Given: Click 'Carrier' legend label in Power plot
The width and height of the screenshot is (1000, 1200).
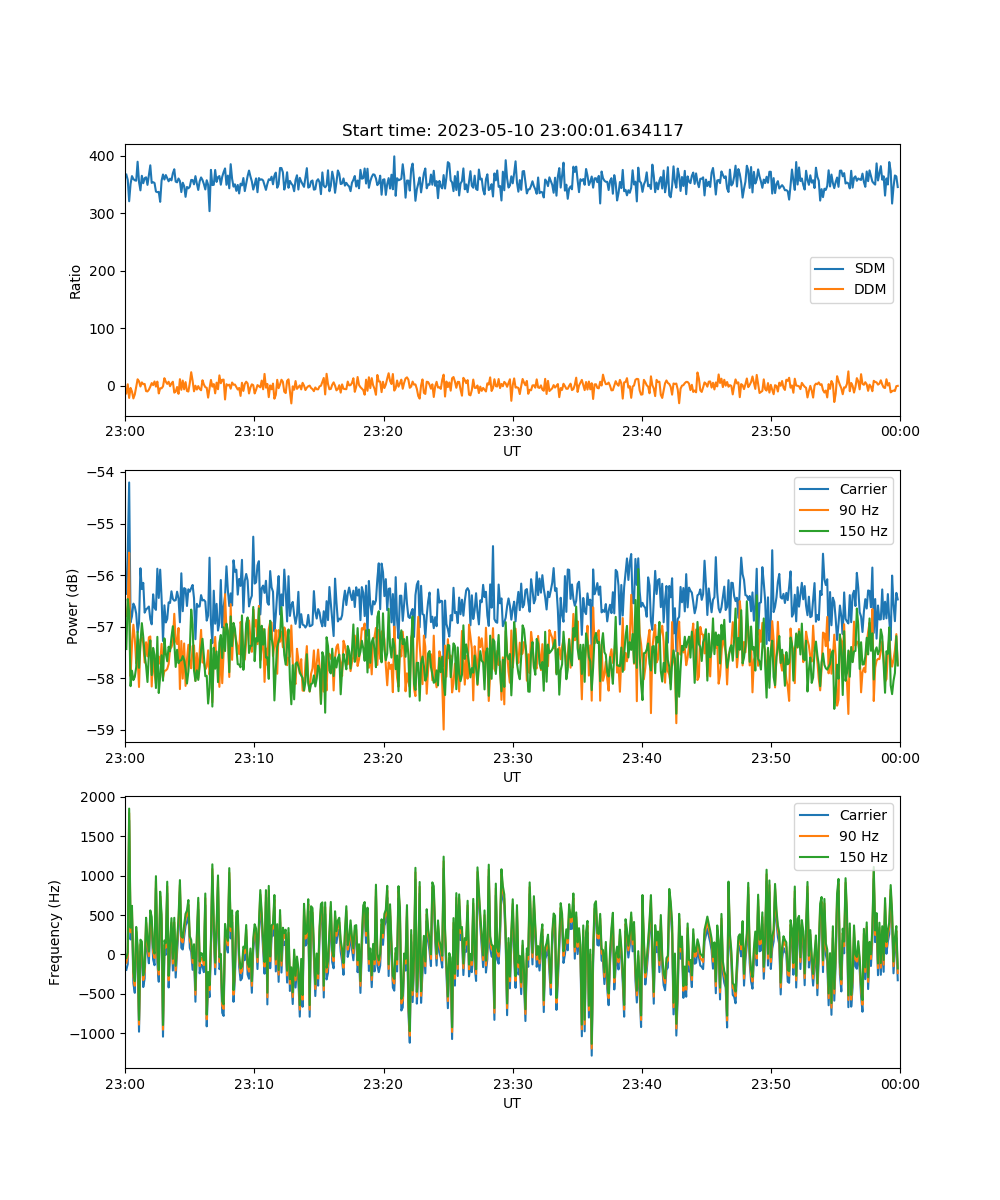Looking at the screenshot, I should [862, 489].
